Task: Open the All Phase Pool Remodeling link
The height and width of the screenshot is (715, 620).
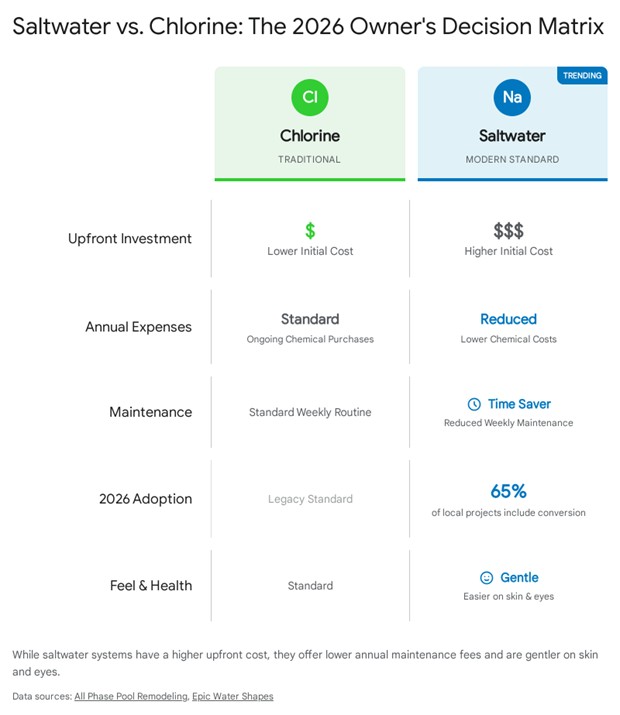Action: (x=129, y=696)
